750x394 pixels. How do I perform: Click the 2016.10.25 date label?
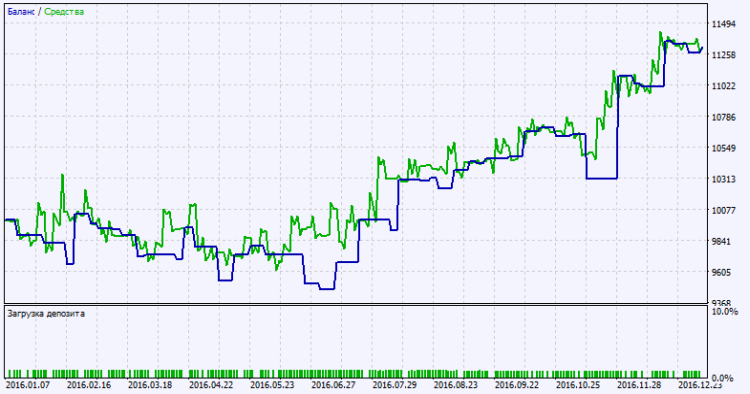click(578, 385)
